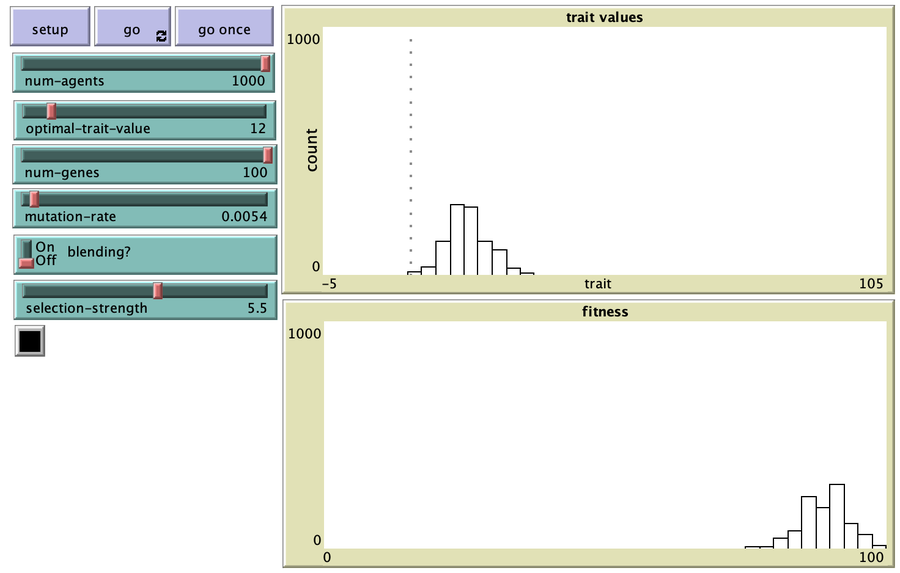
Task: Click the num-agents label text
Action: 64,81
